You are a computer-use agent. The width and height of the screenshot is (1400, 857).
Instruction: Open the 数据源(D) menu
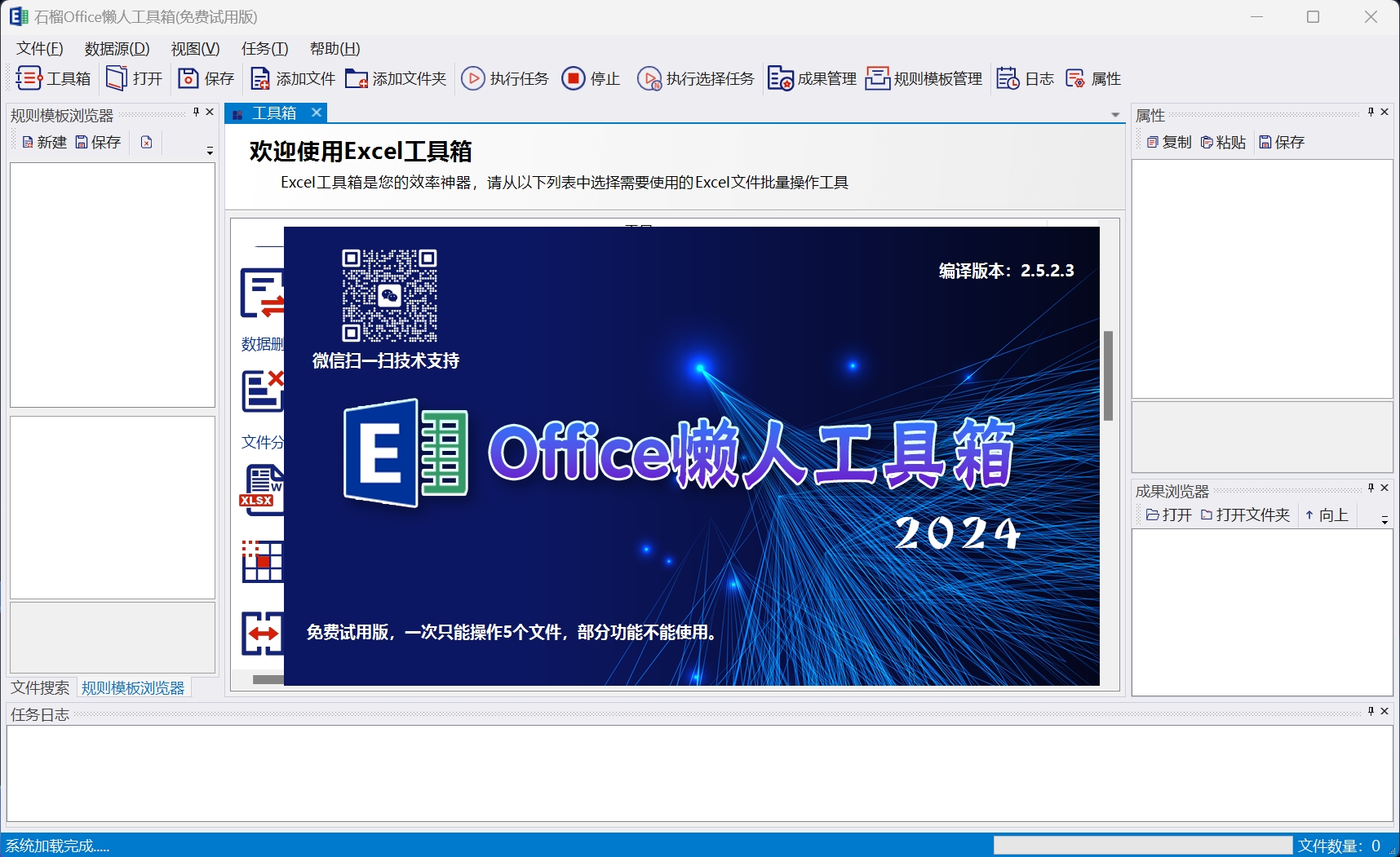tap(117, 49)
